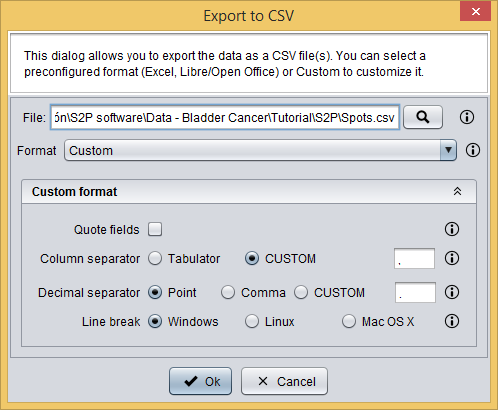Enable the Quote fields checkbox
This screenshot has height=410, width=498.
tap(155, 229)
